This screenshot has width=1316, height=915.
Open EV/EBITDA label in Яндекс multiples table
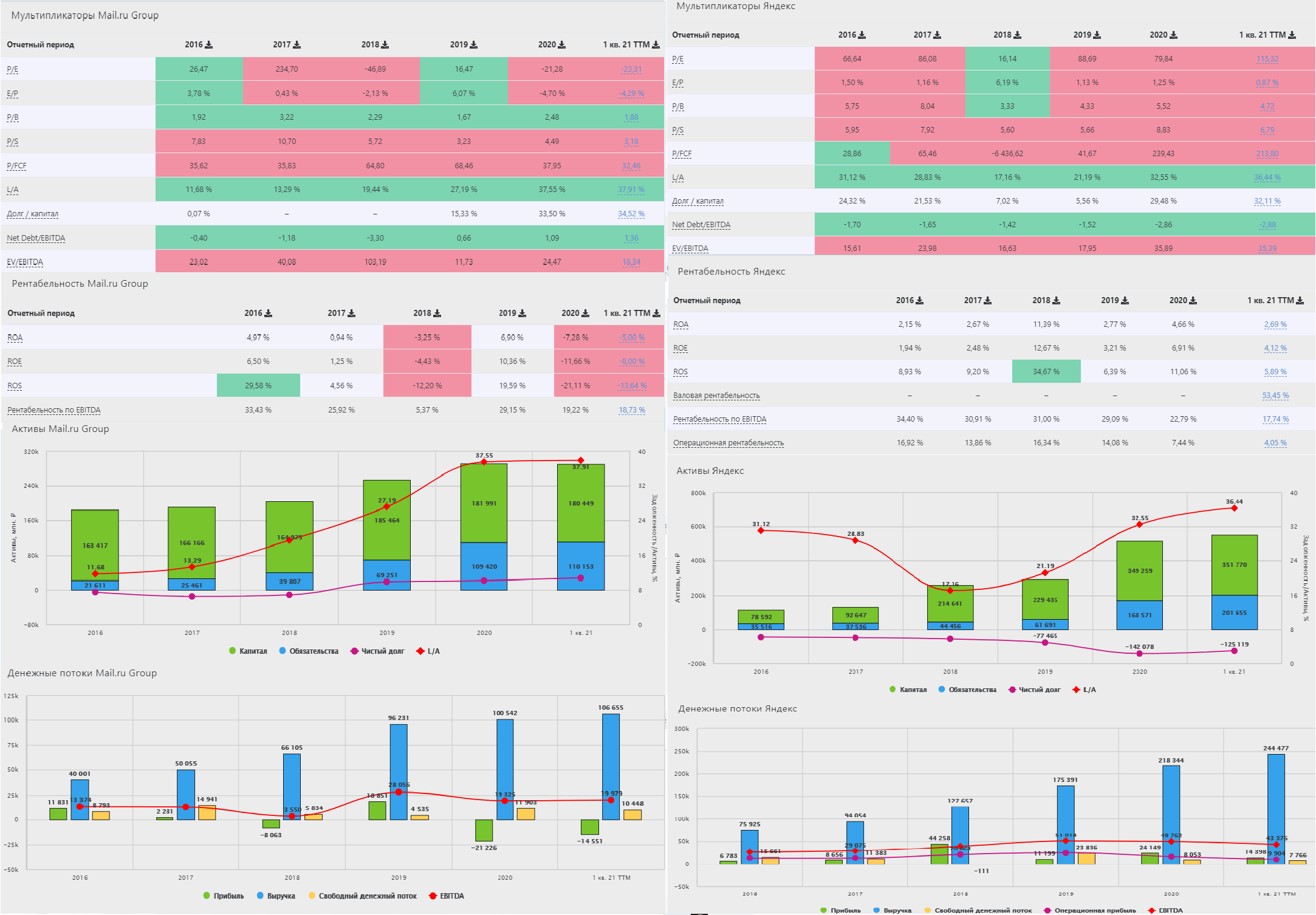pyautogui.click(x=690, y=248)
